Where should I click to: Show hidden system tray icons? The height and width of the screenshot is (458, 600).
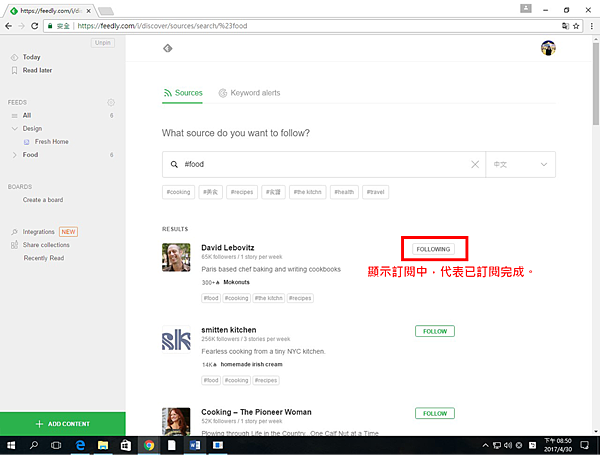(485, 445)
